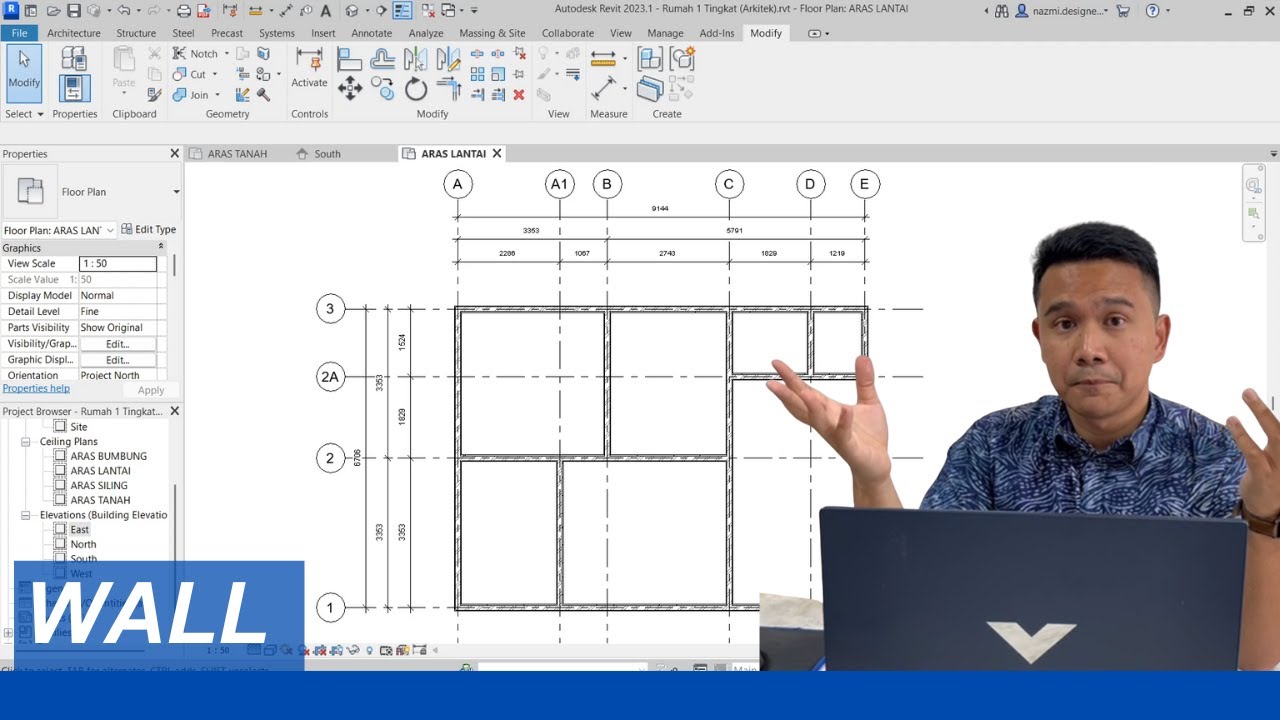Click the red Delete icon
Screen dimensions: 1280x720
pos(519,95)
